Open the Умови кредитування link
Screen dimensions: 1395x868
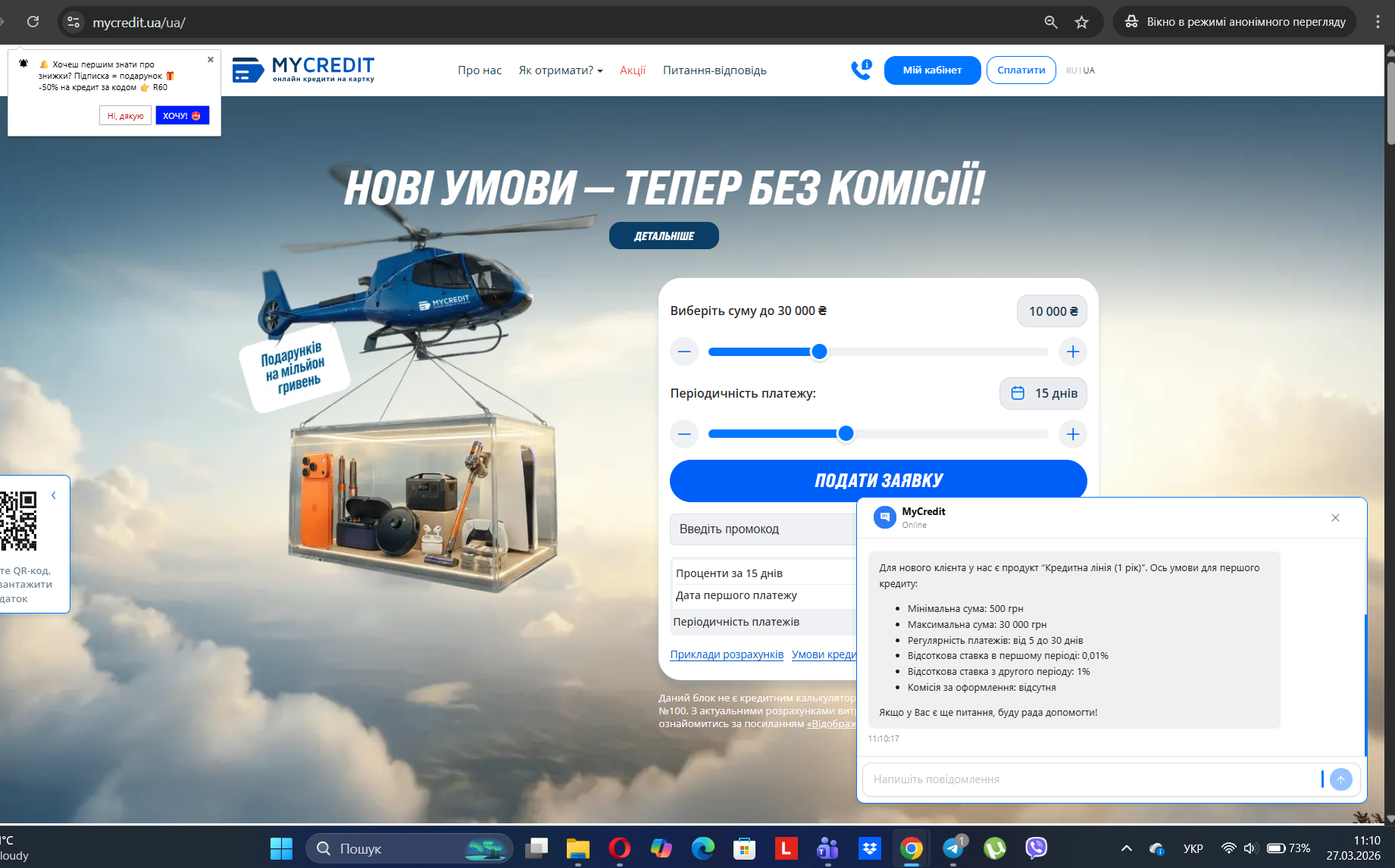pos(824,654)
